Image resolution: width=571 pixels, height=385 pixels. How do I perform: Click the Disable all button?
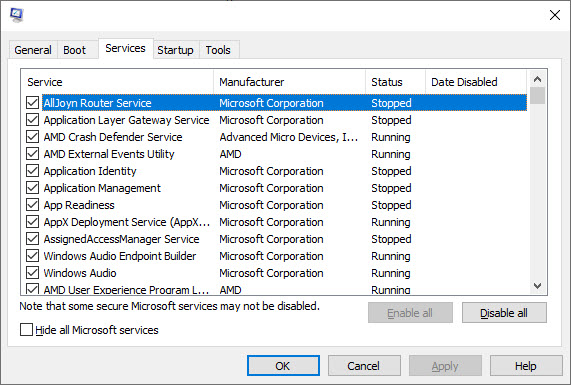504,313
